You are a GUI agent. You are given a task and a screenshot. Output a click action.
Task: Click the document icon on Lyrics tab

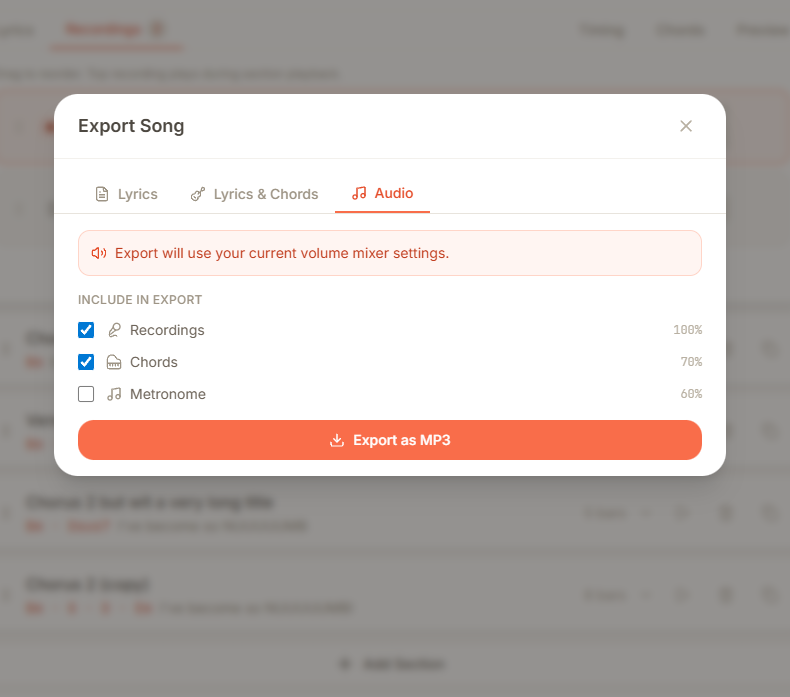(102, 194)
